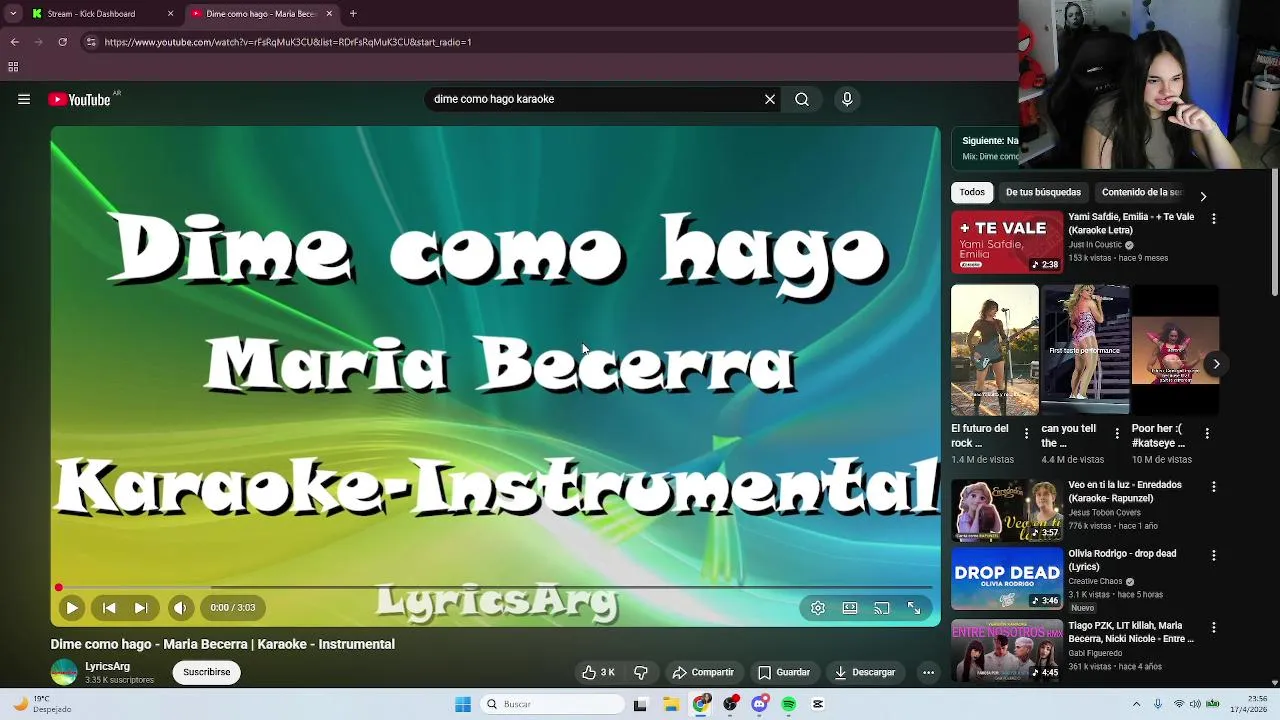1280x720 pixels.
Task: Open the weather widget showing 19°C
Action: click(x=40, y=704)
